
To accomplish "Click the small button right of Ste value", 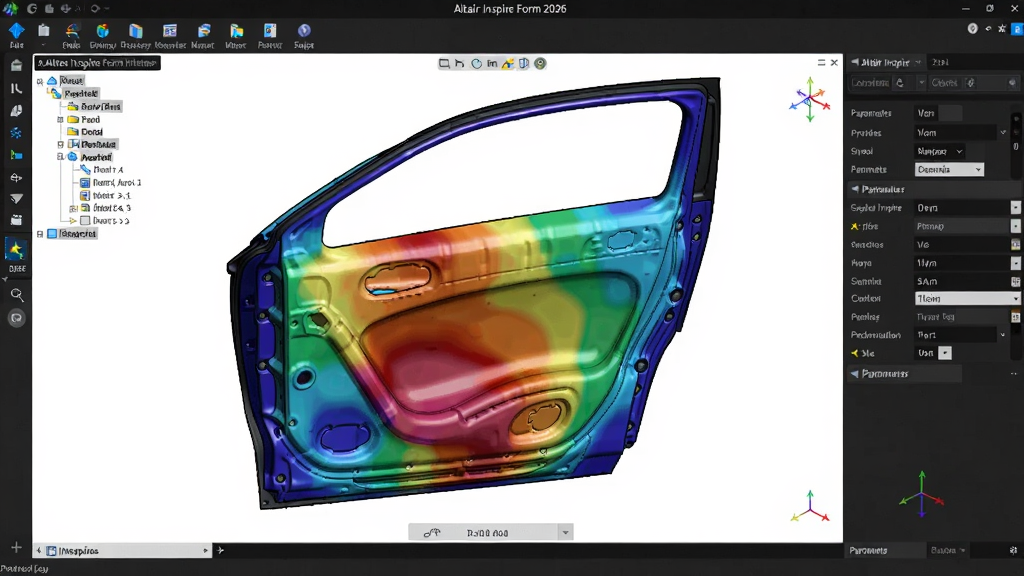I will pyautogui.click(x=945, y=353).
